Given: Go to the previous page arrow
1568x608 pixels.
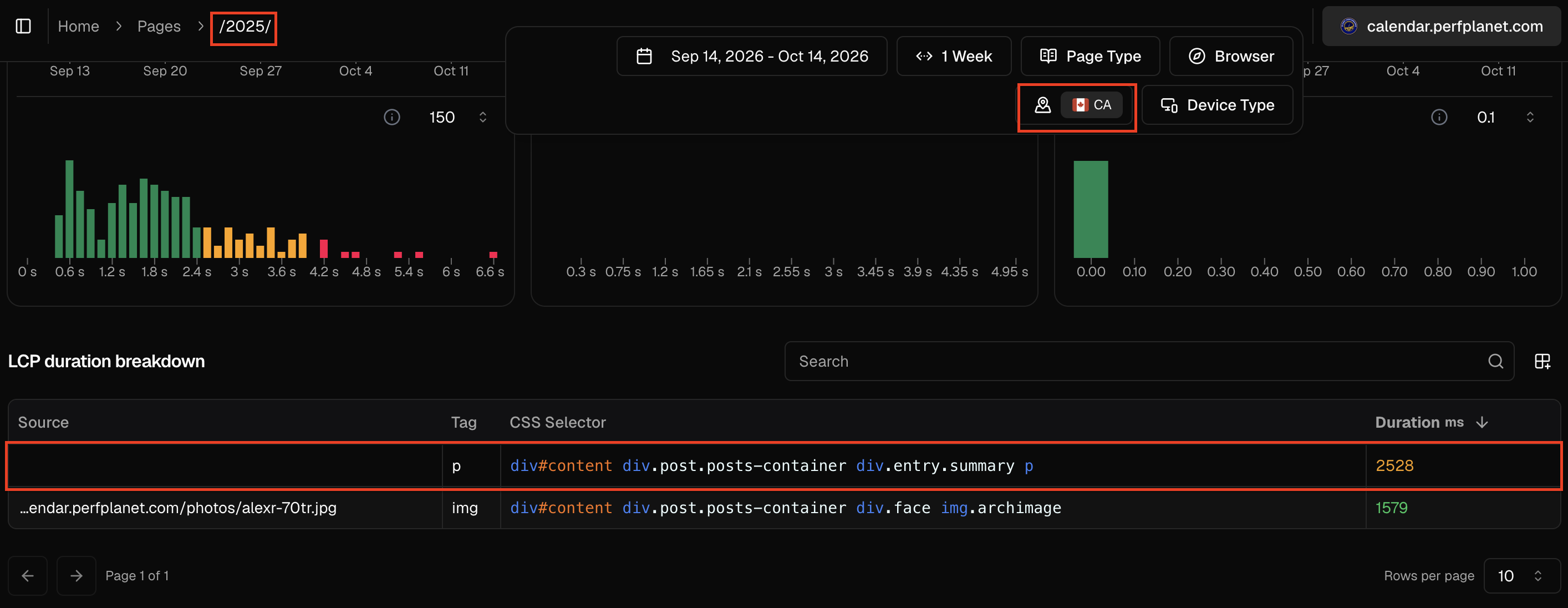Looking at the screenshot, I should tap(27, 576).
